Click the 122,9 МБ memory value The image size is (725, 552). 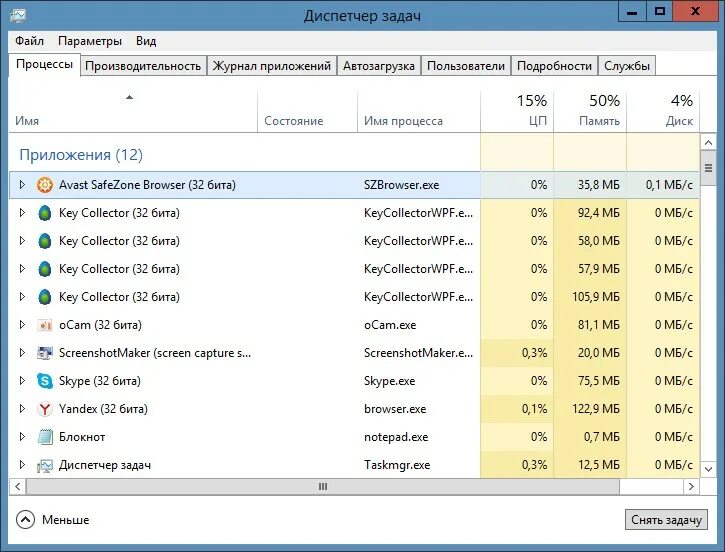pos(596,409)
